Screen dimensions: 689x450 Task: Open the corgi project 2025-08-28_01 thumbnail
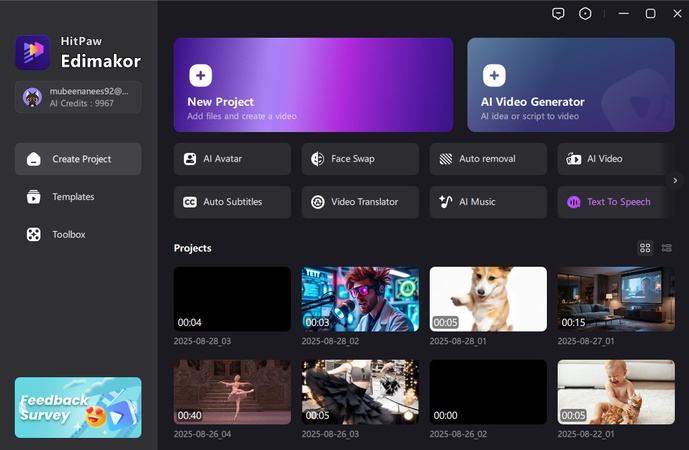(x=488, y=299)
